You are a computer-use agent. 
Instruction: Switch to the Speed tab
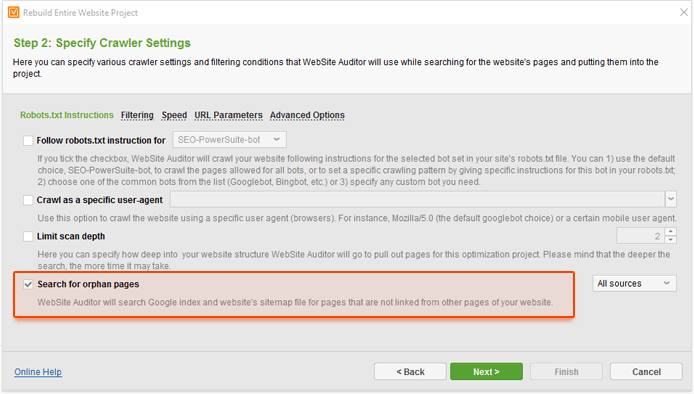[x=174, y=115]
